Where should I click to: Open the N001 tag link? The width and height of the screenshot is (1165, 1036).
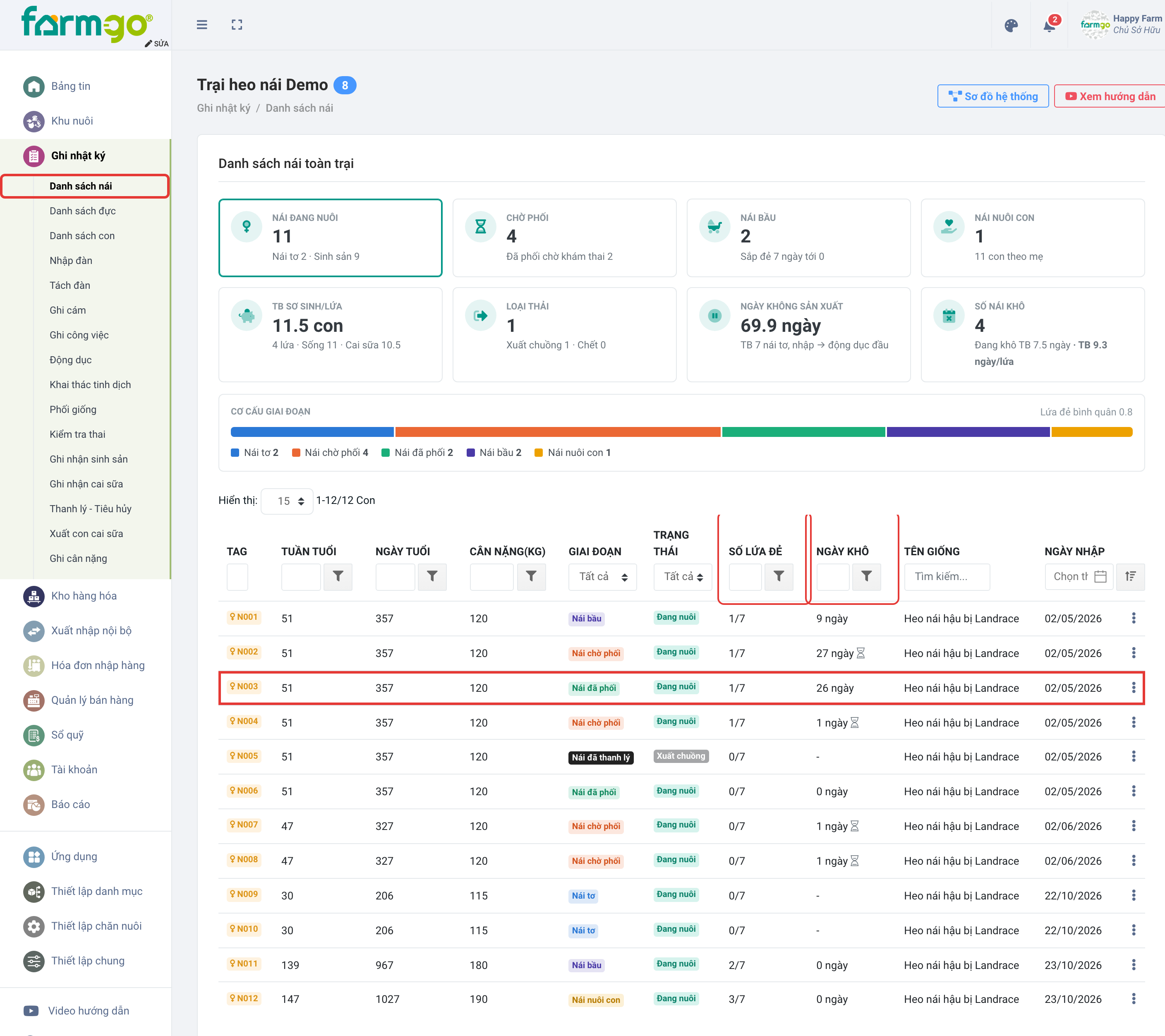point(244,617)
